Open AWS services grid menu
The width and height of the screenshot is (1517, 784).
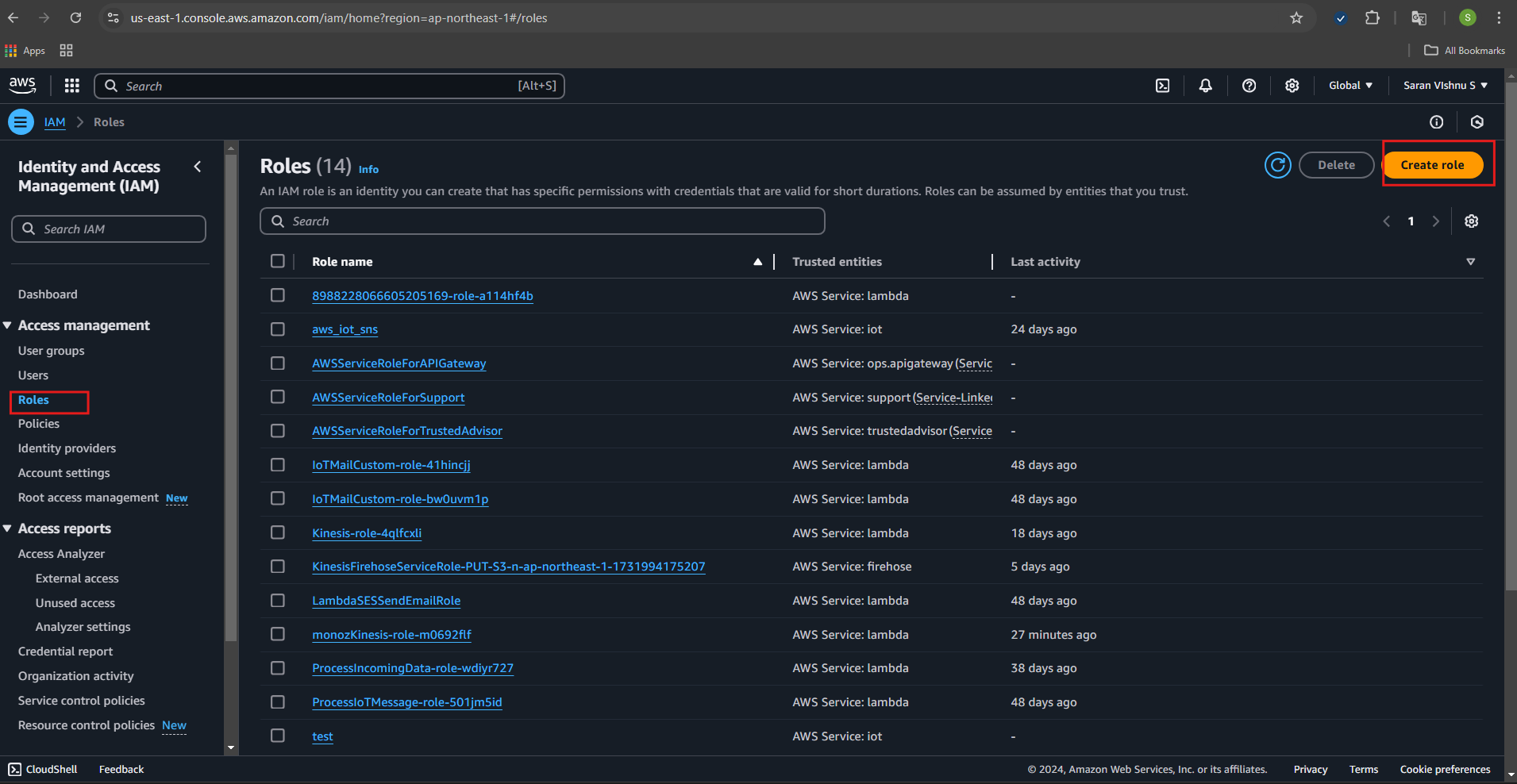click(x=71, y=86)
